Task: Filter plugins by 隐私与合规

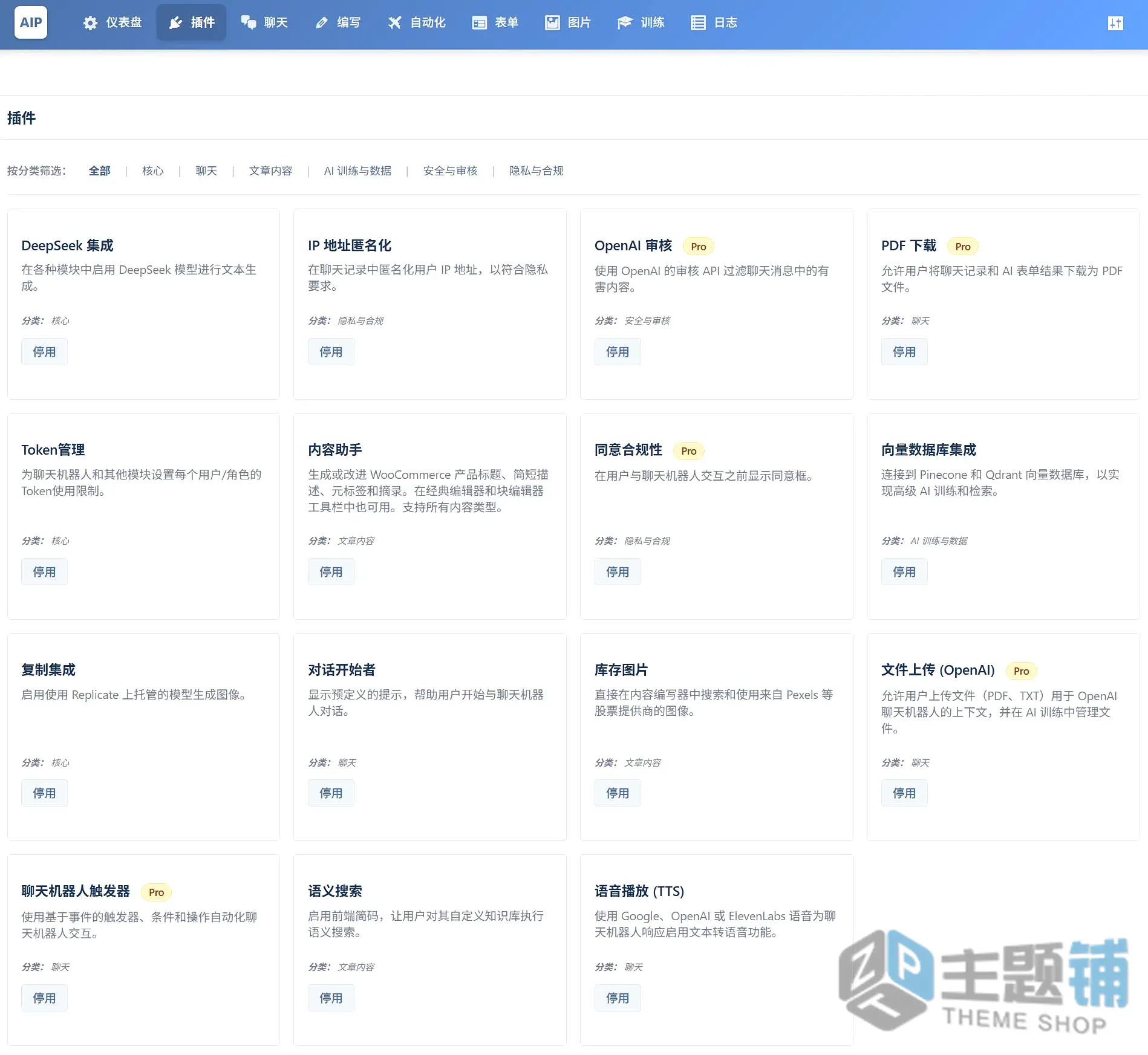Action: [536, 171]
